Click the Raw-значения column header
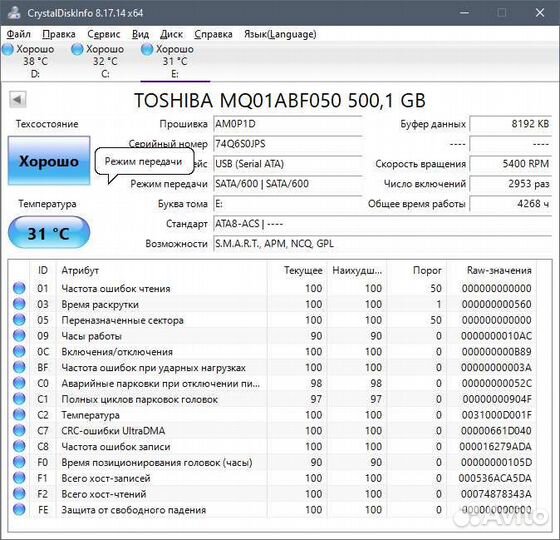This screenshot has height=540, width=560. coord(491,270)
